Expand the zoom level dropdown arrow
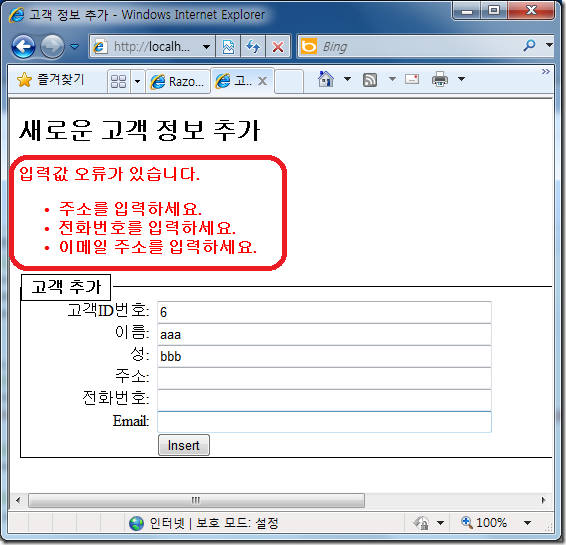The image size is (566, 545). [527, 522]
